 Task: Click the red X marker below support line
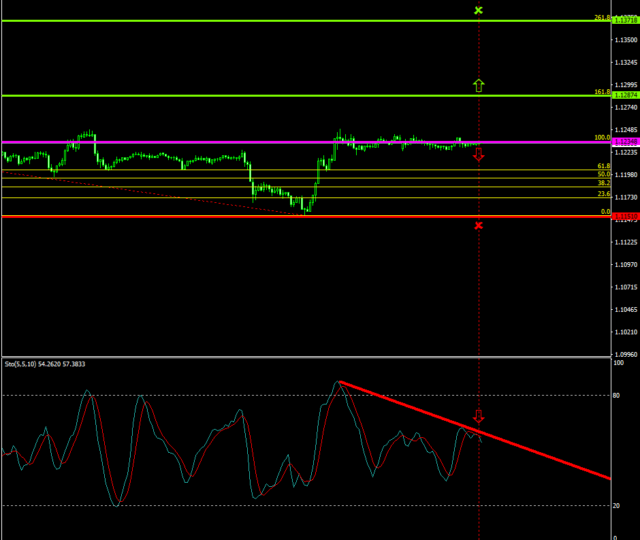pyautogui.click(x=478, y=226)
